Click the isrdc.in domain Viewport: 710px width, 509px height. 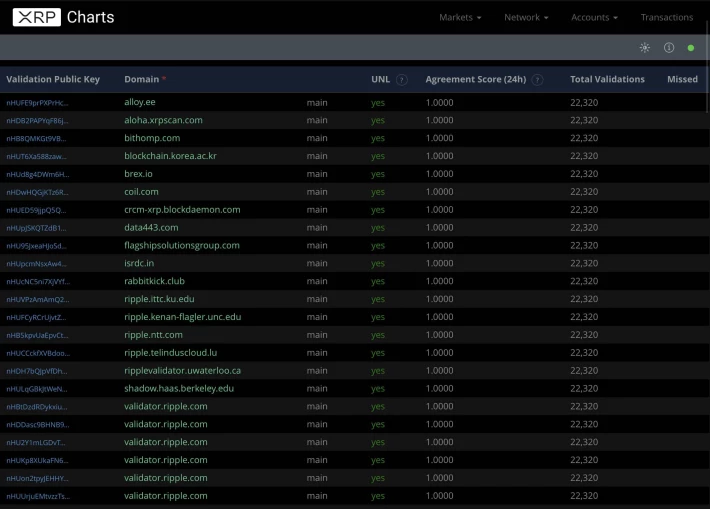[x=139, y=263]
